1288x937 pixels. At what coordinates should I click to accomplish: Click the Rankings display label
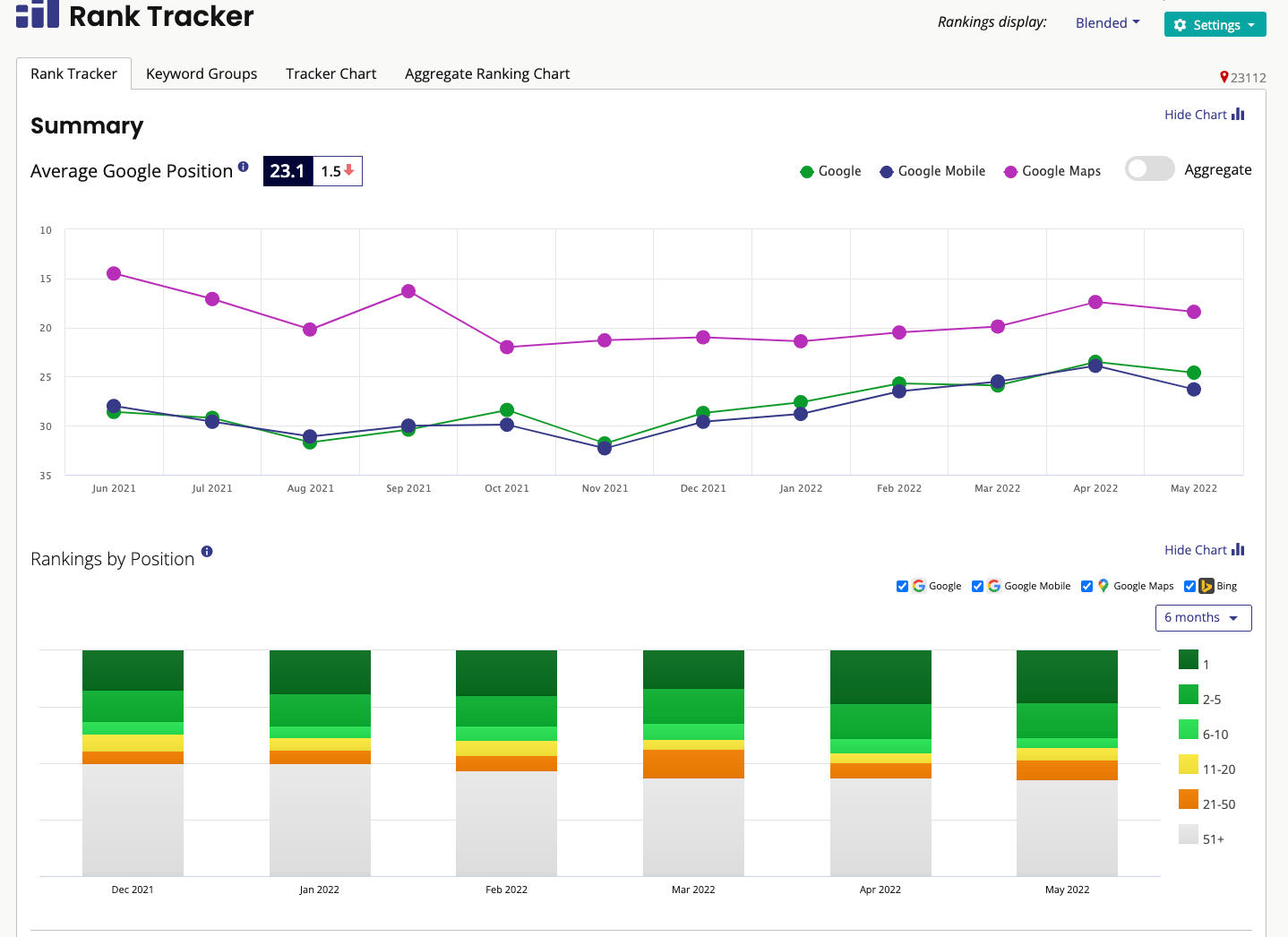[x=992, y=22]
